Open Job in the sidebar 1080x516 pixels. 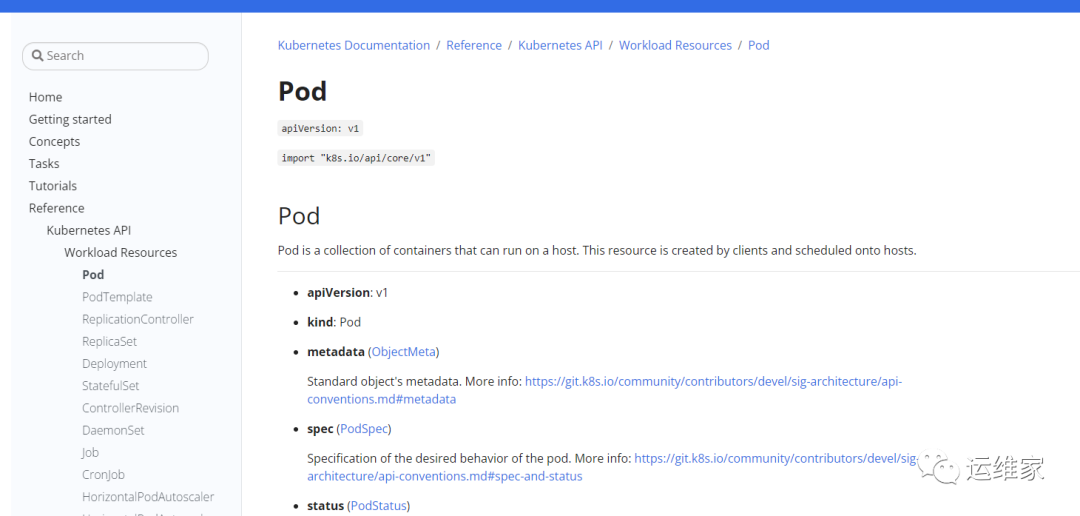tap(90, 452)
